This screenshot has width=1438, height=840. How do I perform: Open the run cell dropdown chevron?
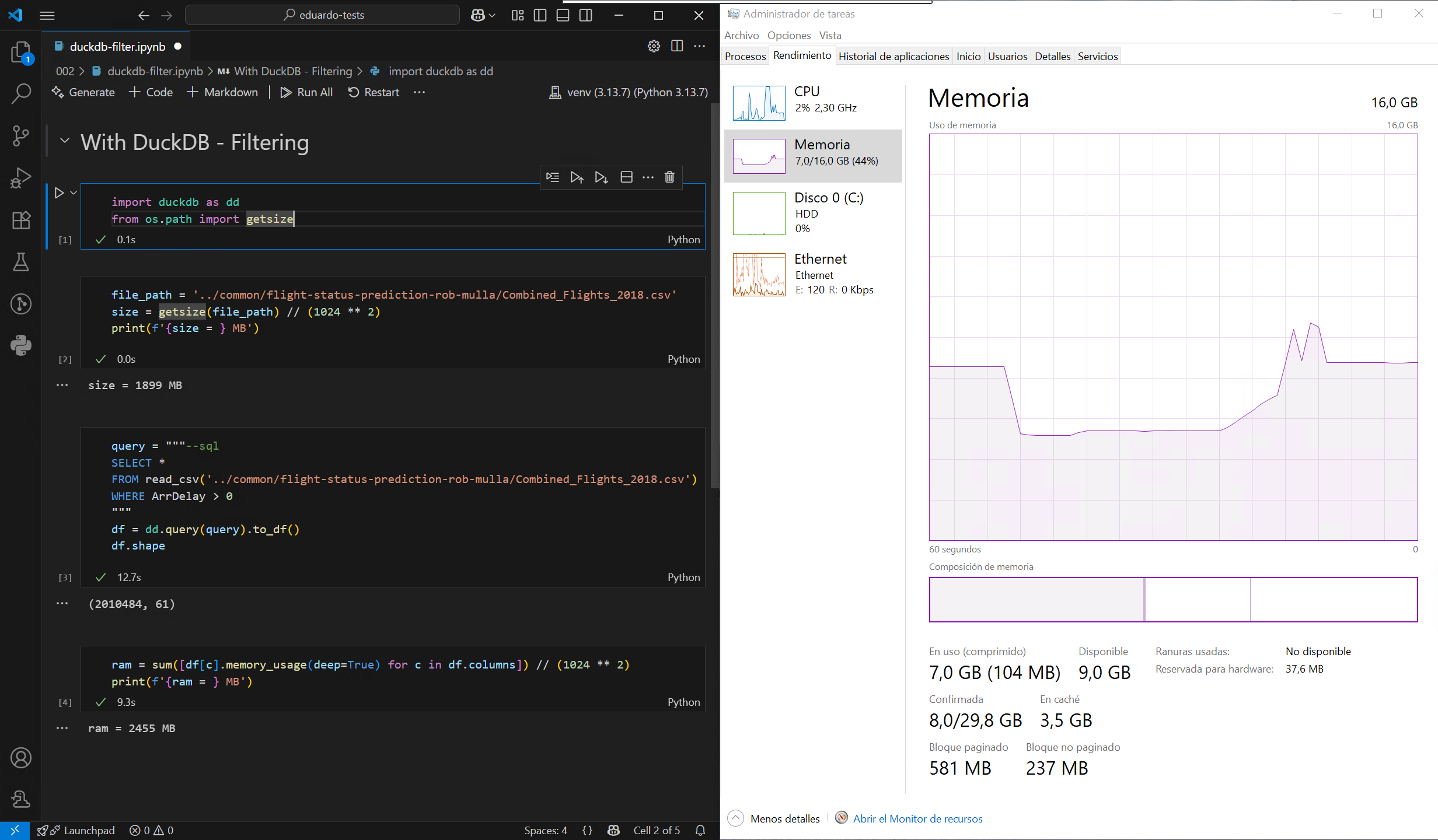coord(72,192)
